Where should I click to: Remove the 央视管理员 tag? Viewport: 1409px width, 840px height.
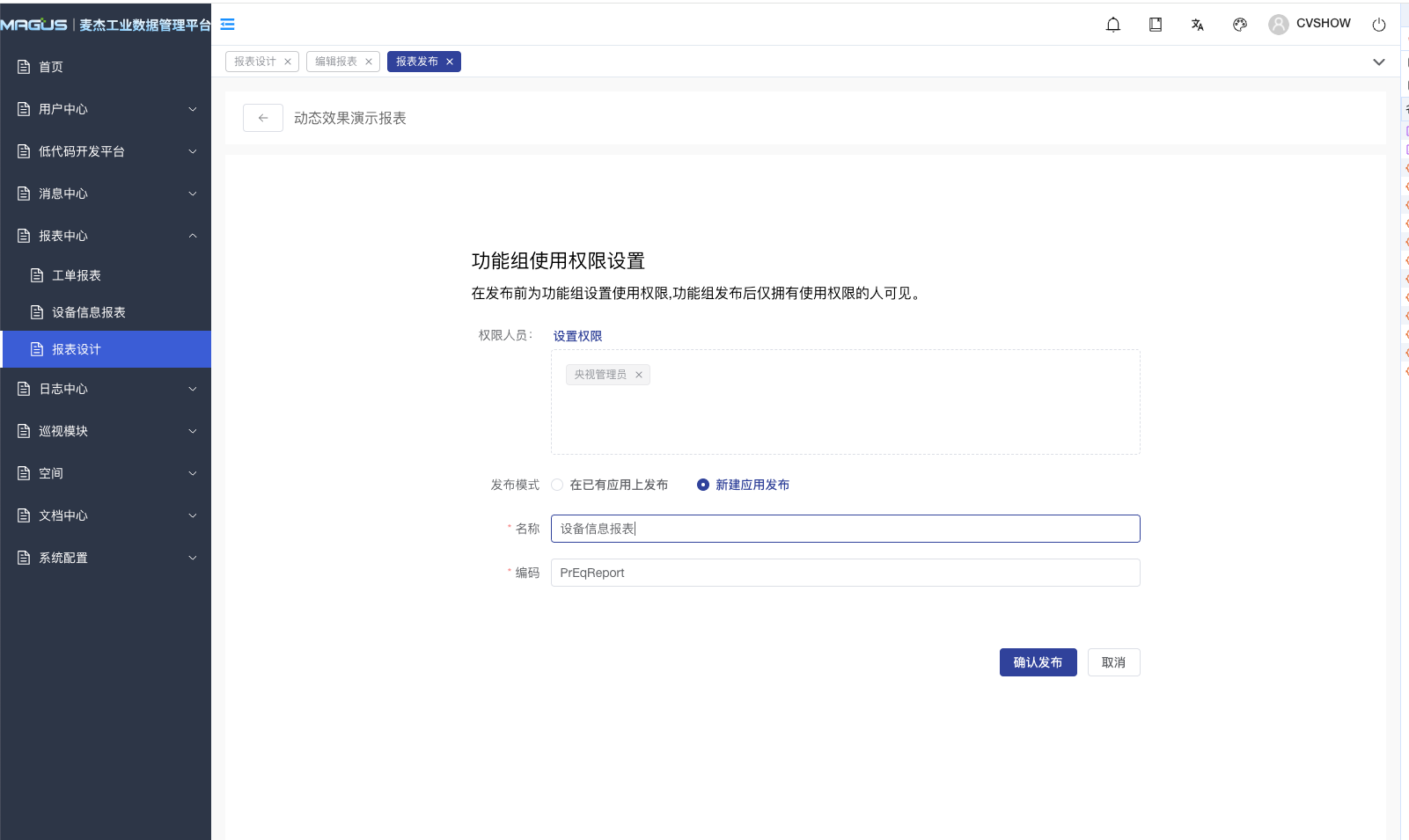[x=639, y=375]
